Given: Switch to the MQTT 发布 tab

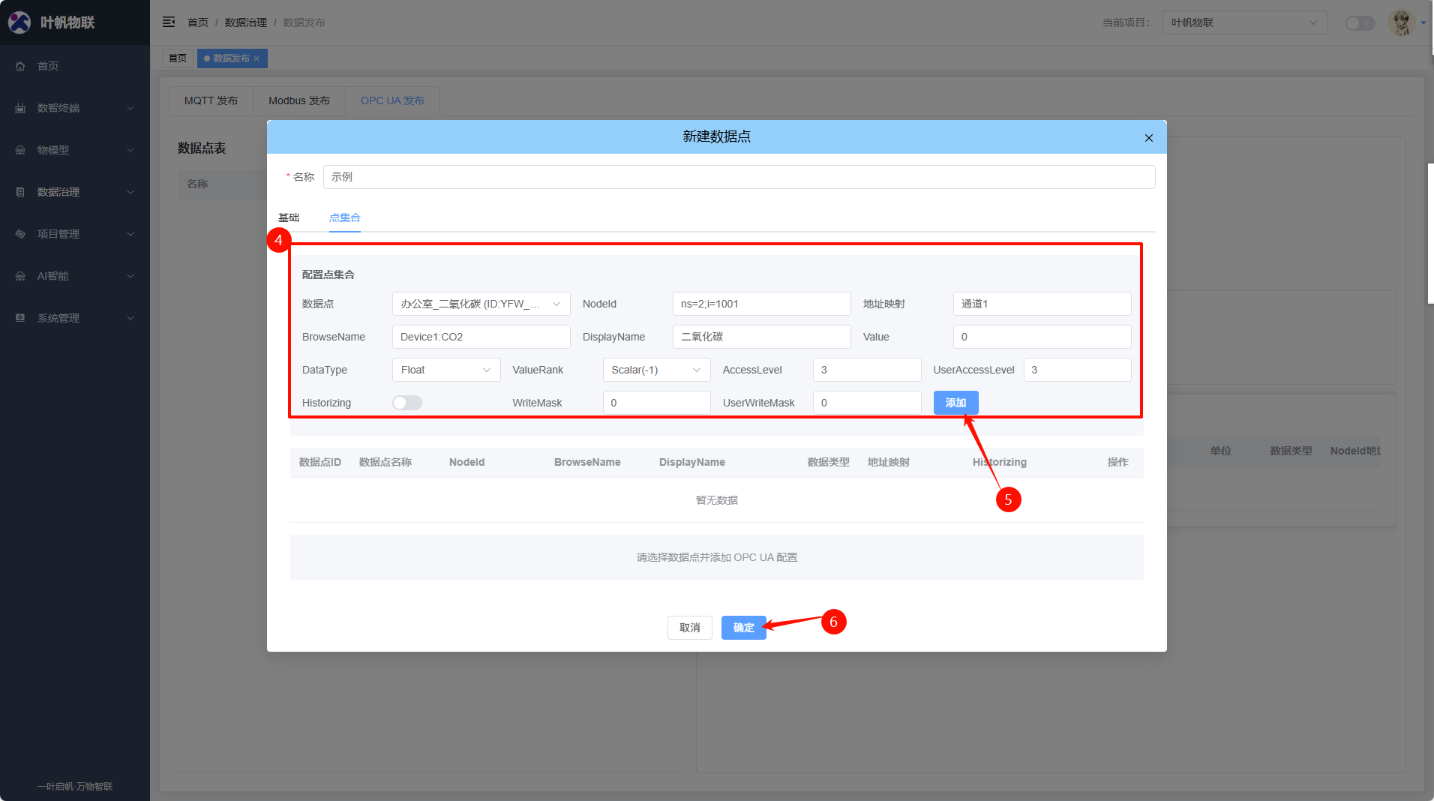Looking at the screenshot, I should [211, 101].
